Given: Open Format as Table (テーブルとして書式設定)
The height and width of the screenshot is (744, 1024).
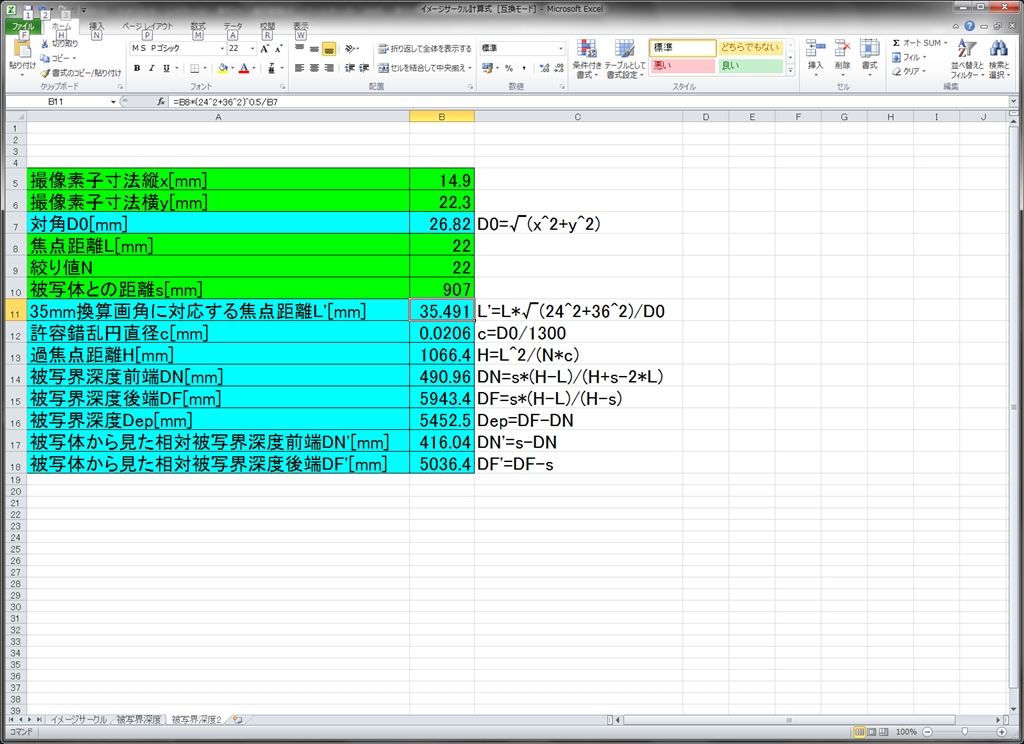Looking at the screenshot, I should click(624, 59).
